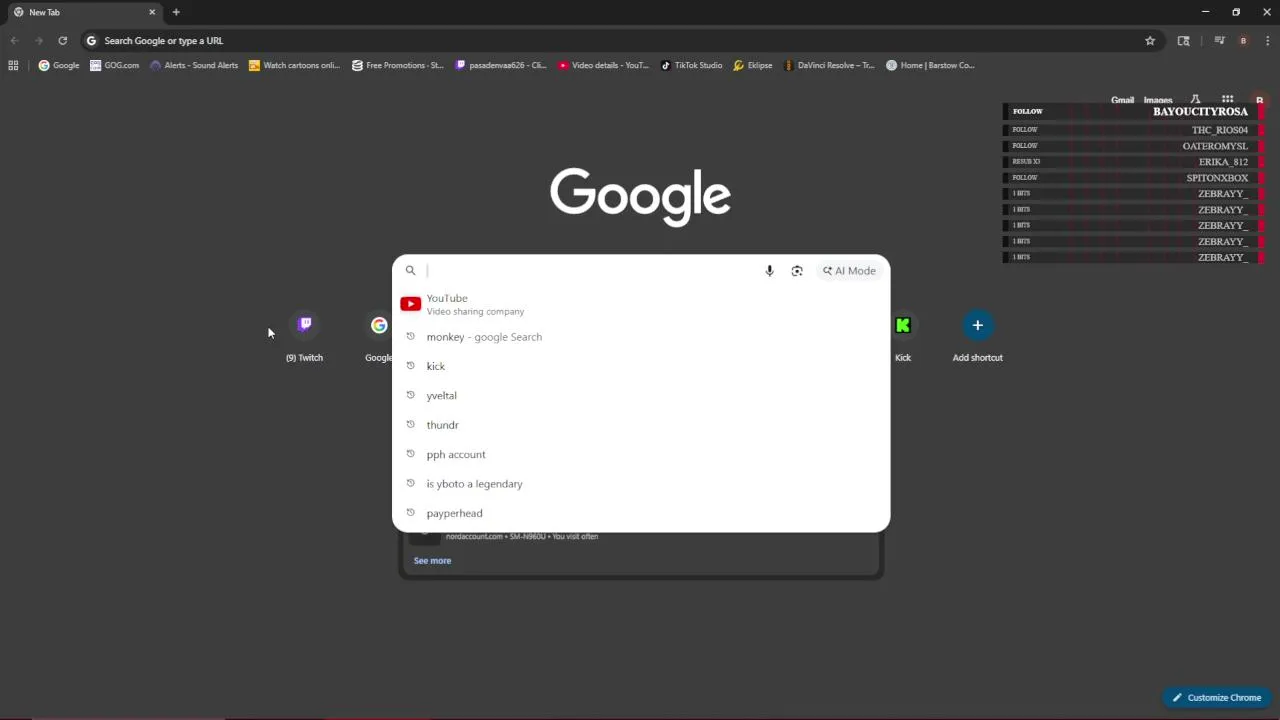Focus the Google search text field

click(590, 271)
